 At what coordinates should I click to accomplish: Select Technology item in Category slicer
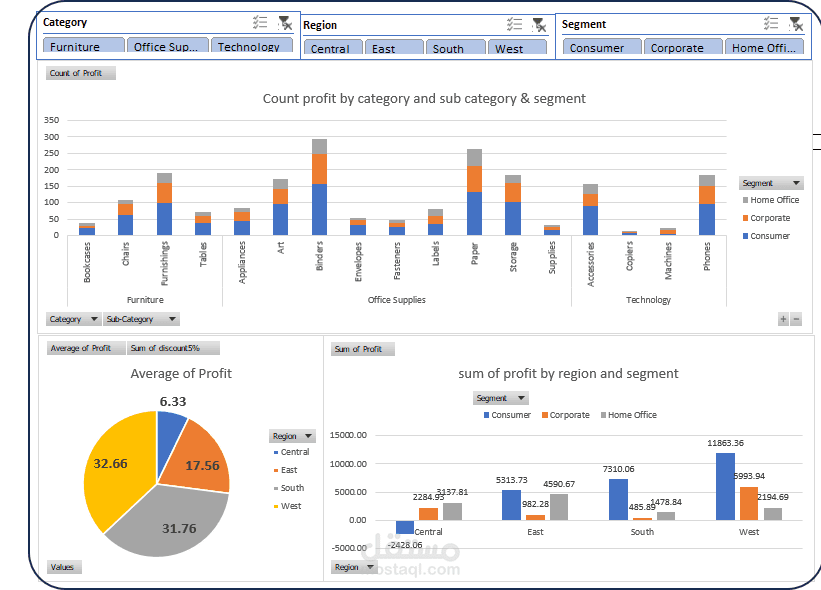[x=252, y=45]
